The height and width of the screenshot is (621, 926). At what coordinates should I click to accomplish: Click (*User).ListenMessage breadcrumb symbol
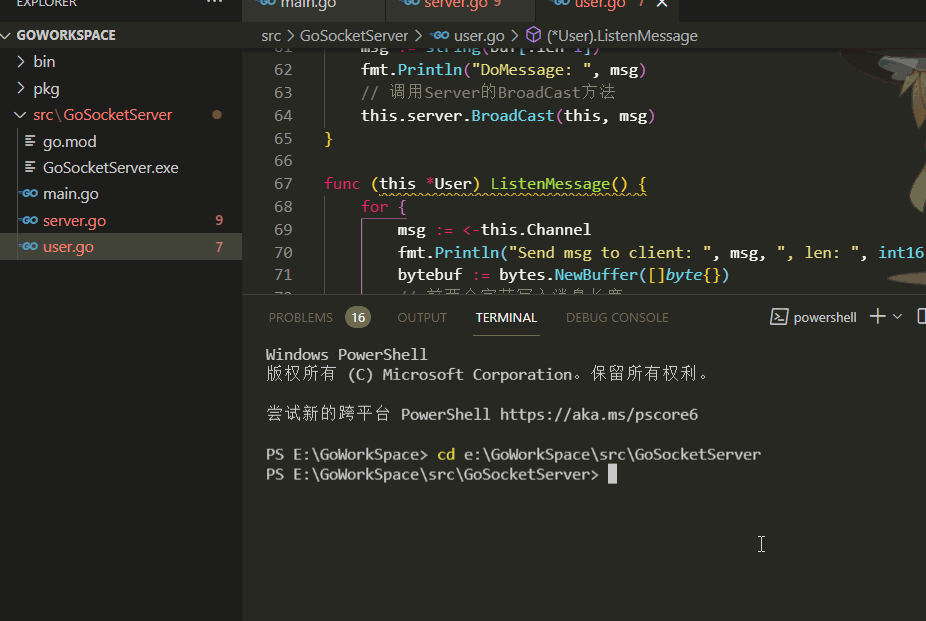[622, 36]
